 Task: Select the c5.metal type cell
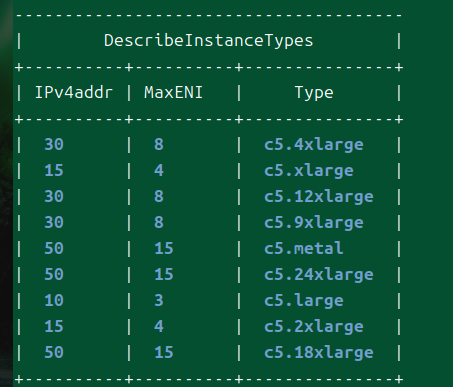(x=304, y=248)
